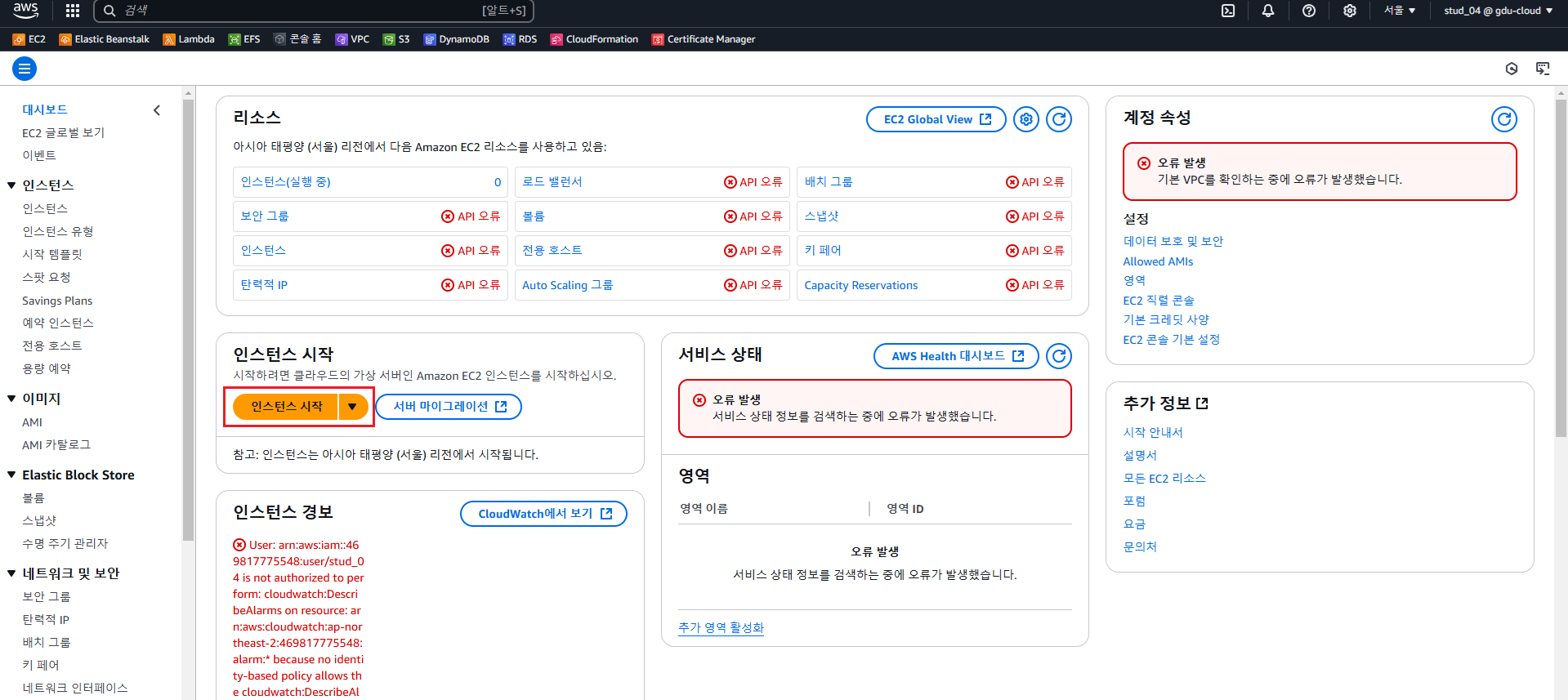Image resolution: width=1568 pixels, height=700 pixels.
Task: Collapse the Elastic Block Store section
Action: click(x=11, y=475)
